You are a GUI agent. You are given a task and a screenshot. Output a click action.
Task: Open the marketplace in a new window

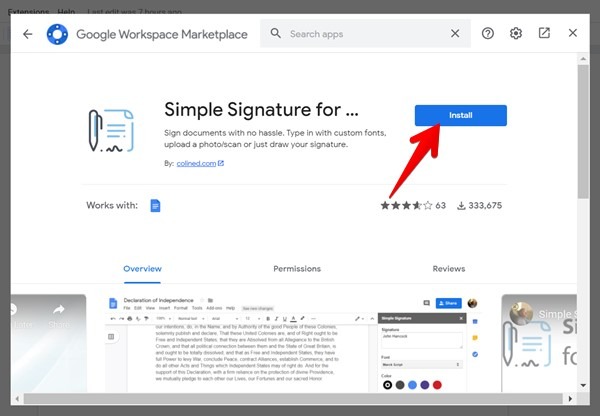(544, 33)
